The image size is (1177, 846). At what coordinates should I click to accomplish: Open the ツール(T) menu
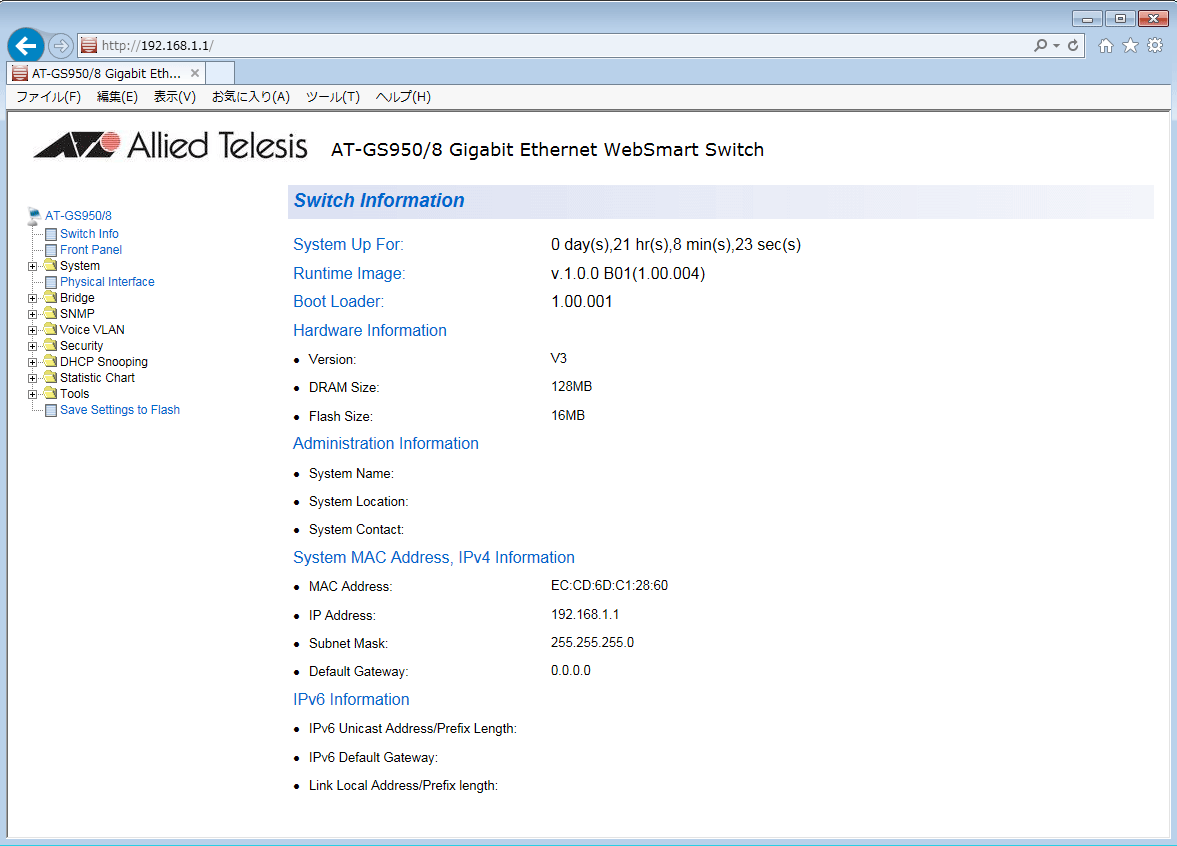coord(332,97)
